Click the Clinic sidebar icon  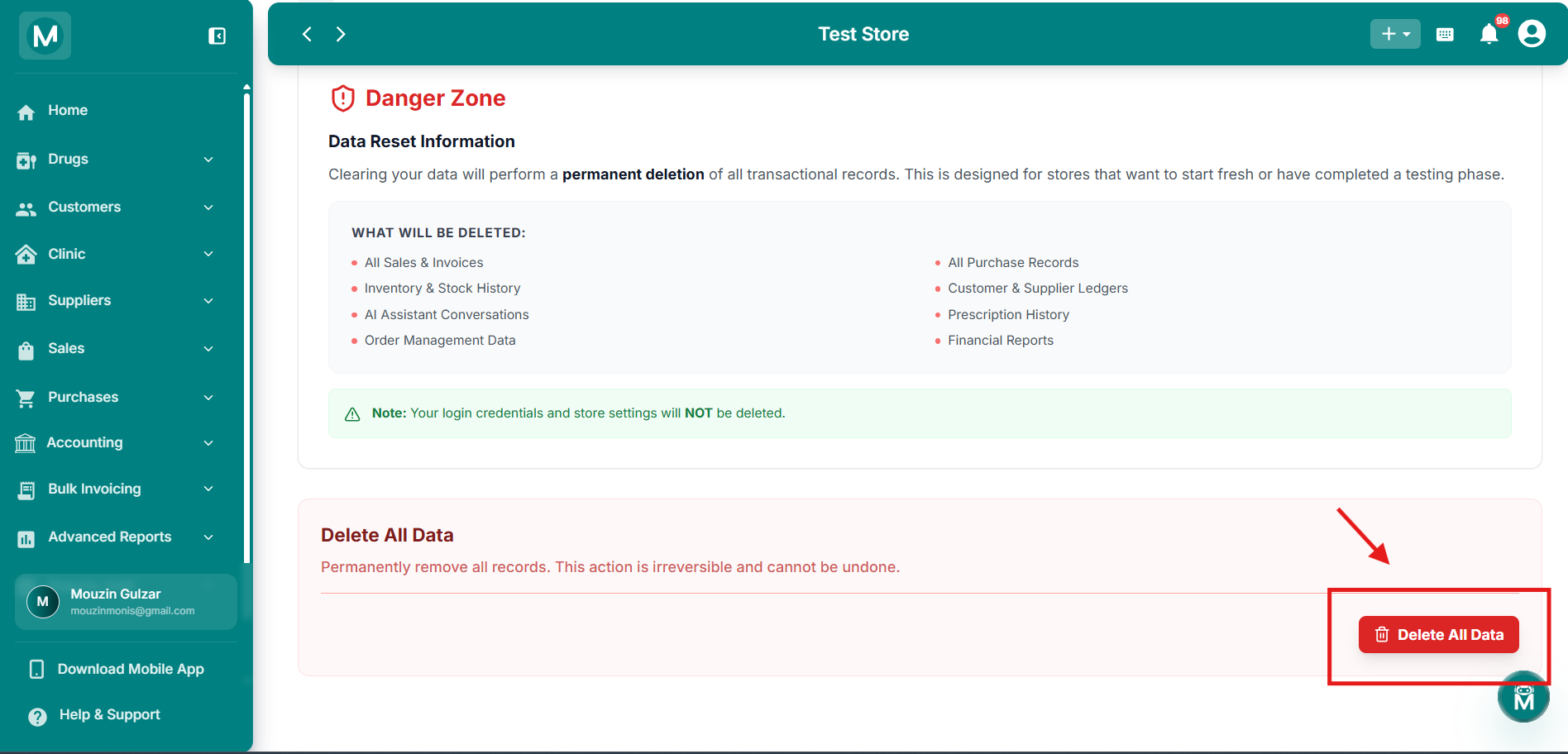click(26, 255)
